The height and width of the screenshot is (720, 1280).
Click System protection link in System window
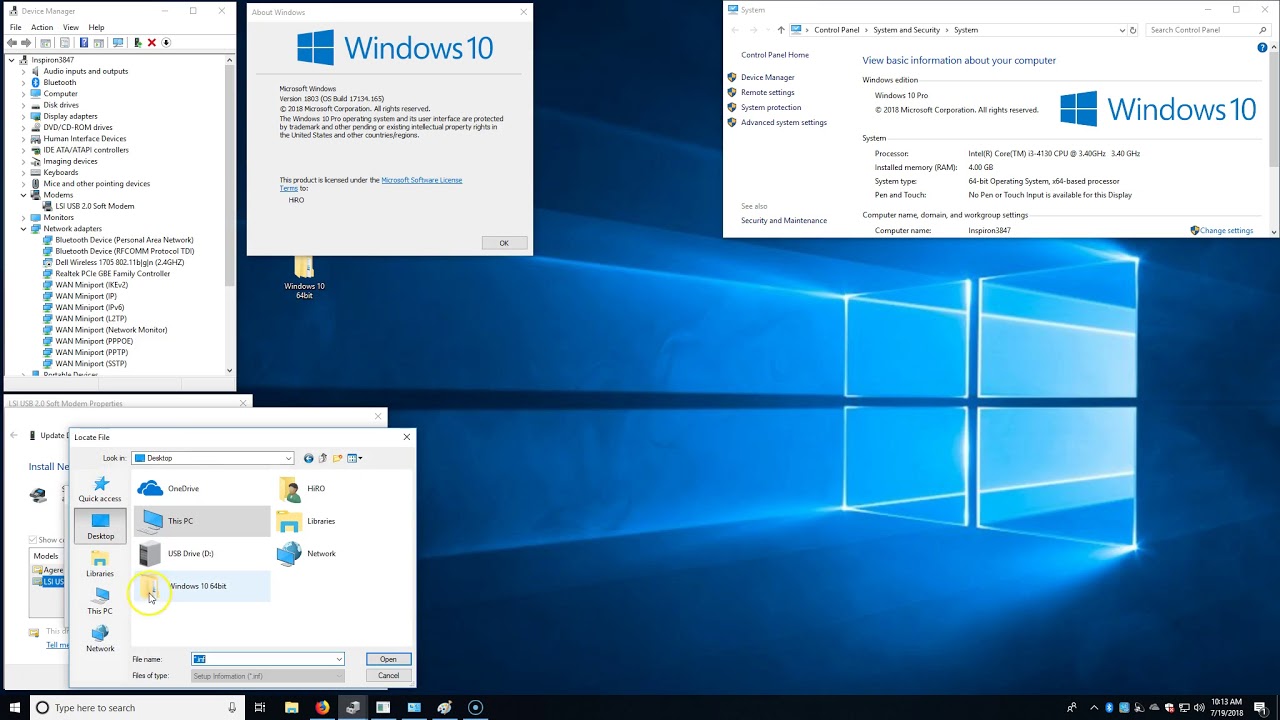click(771, 107)
